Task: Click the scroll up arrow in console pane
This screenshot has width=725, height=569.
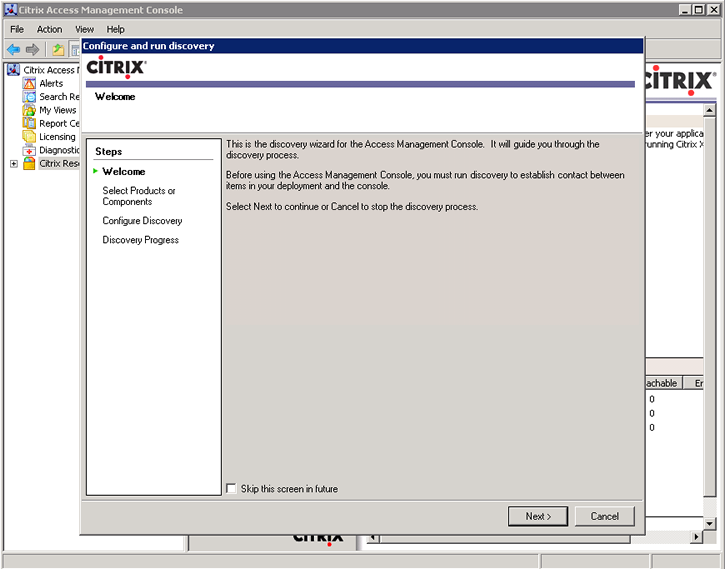Action: 709,110
